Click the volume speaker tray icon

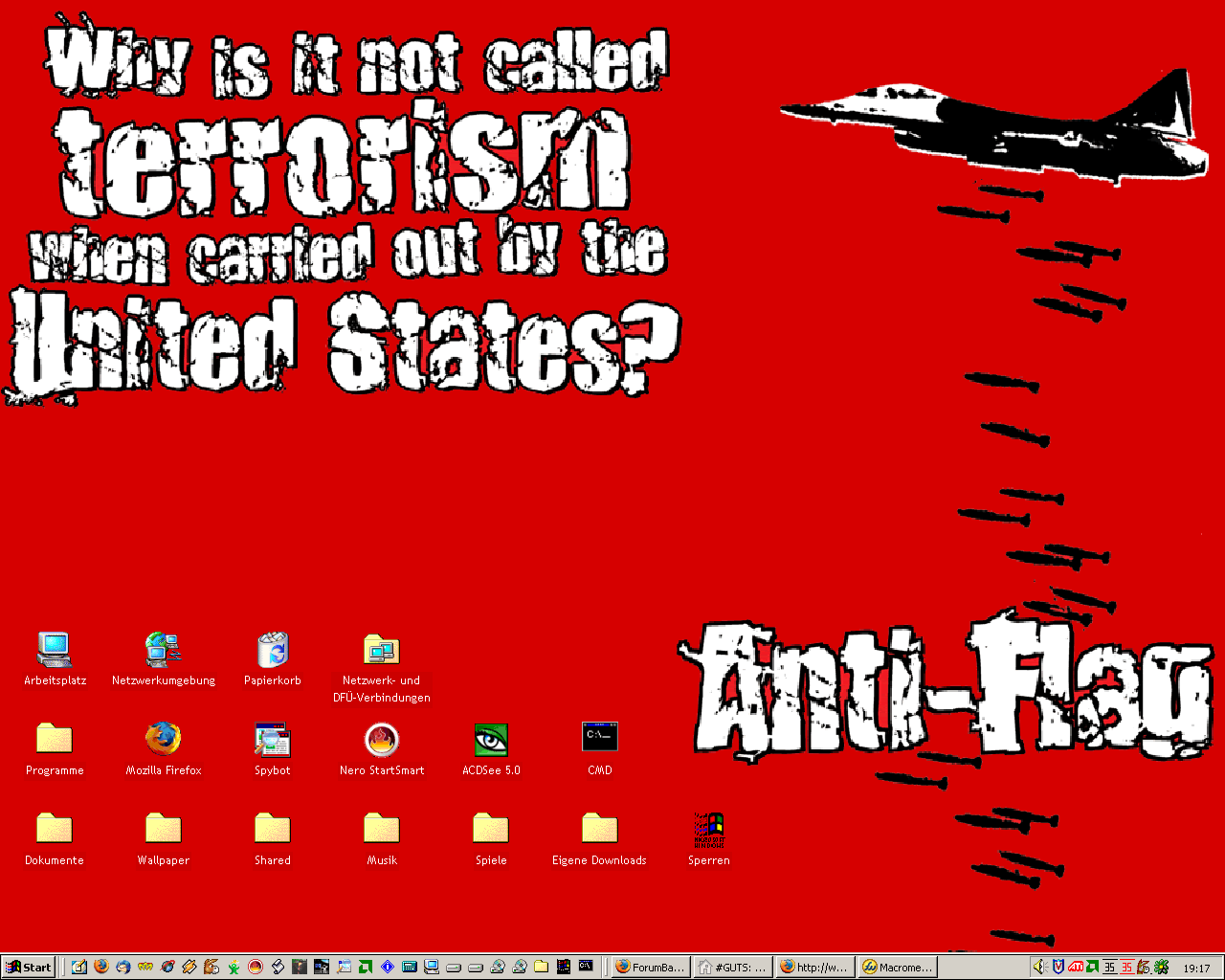tap(1039, 967)
